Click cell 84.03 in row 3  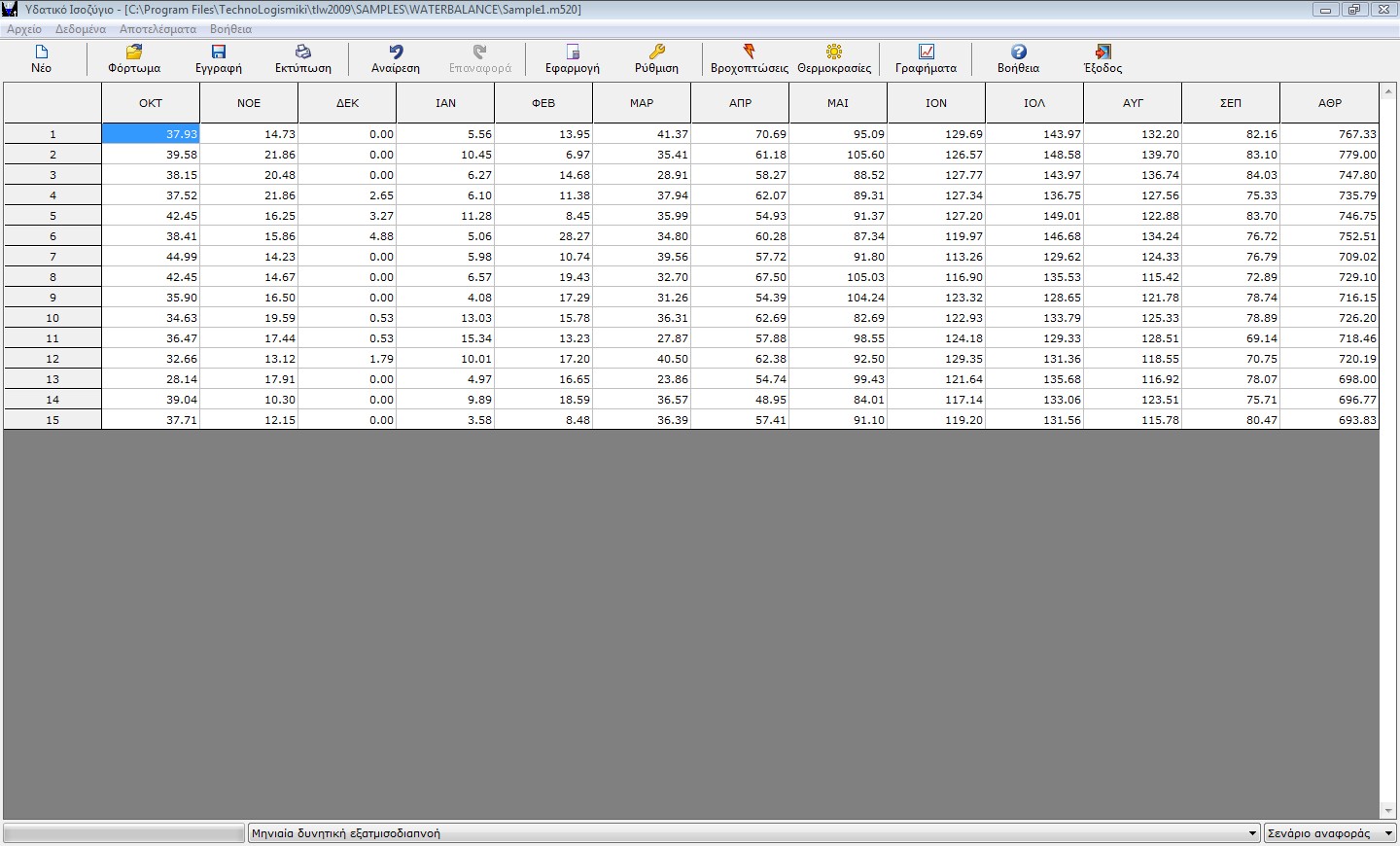(1231, 175)
